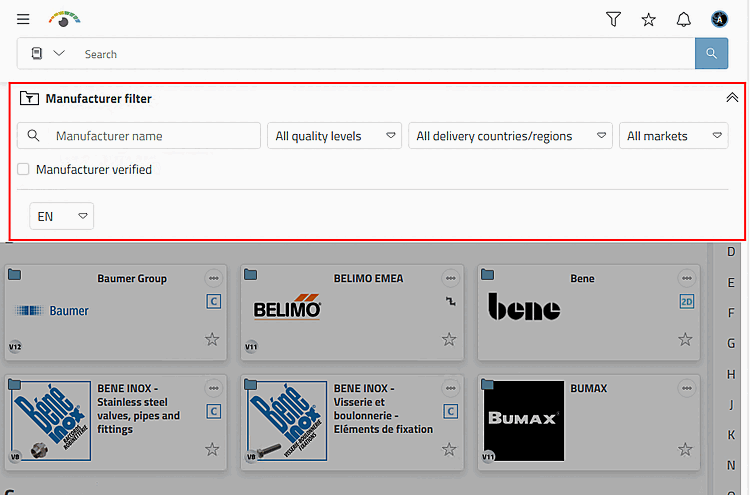Jump to letter G in index
This screenshot has height=495, width=750.
pyautogui.click(x=731, y=343)
